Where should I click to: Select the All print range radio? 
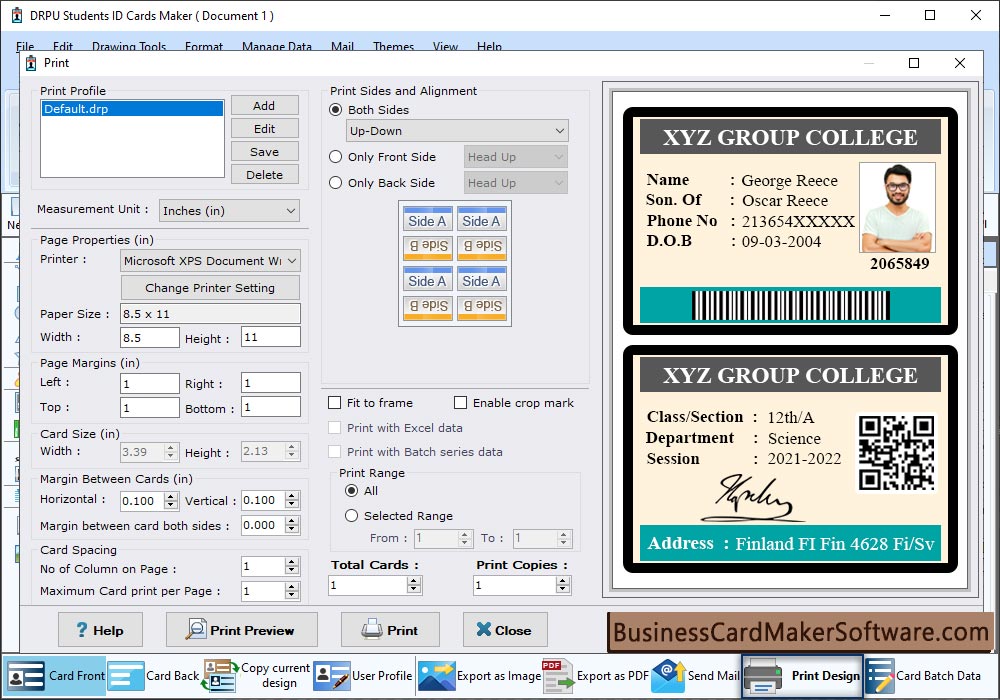click(x=351, y=491)
